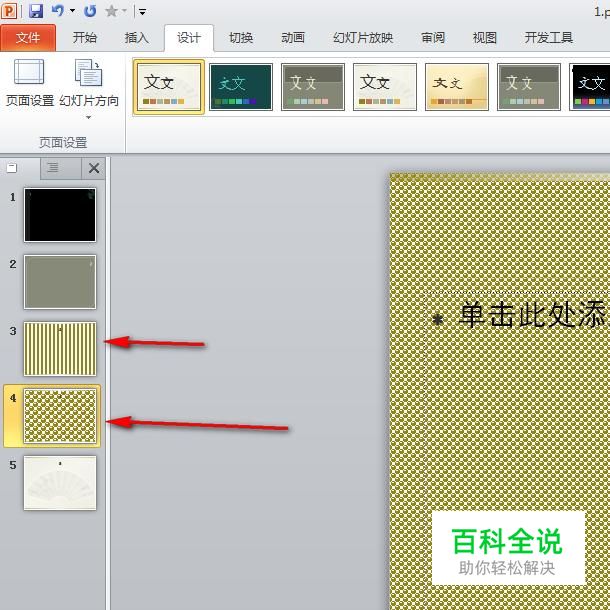The image size is (610, 610).
Task: Open 幻灯片方向 slide orientation menu
Action: [89, 89]
